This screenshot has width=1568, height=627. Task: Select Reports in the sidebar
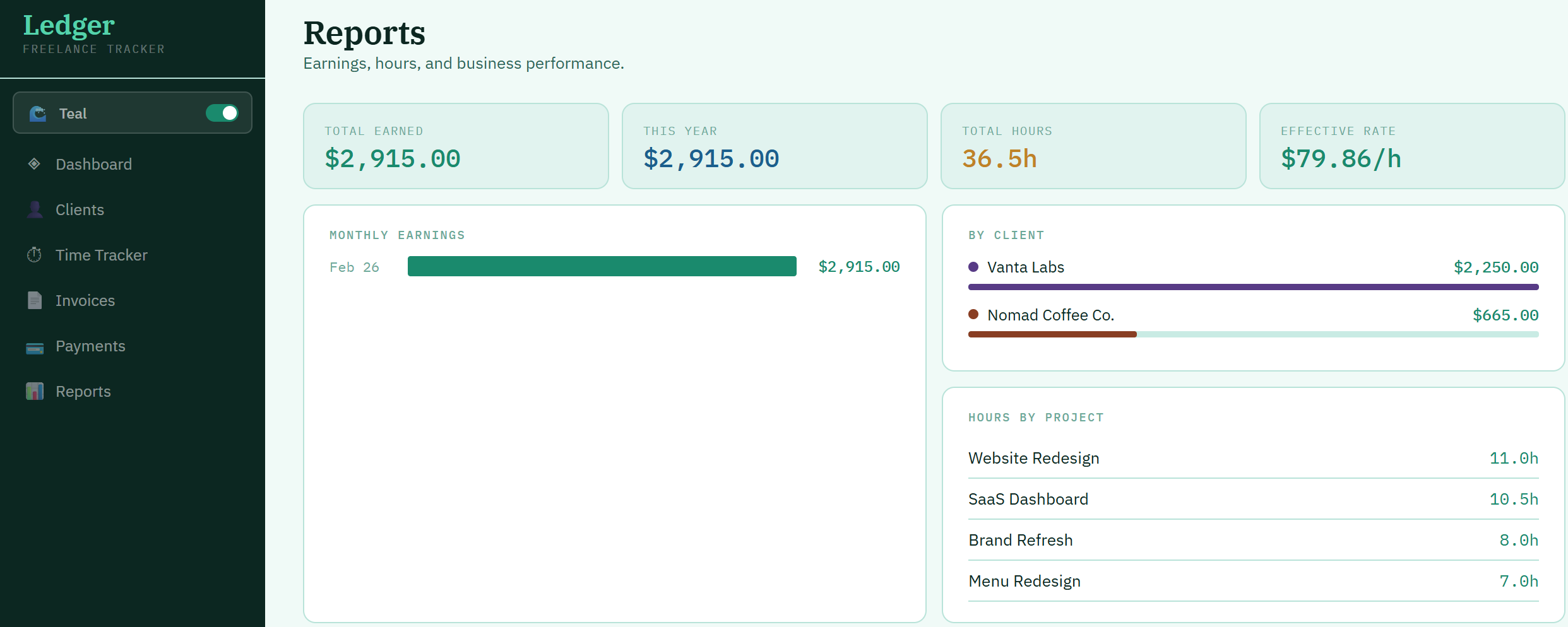[133, 391]
